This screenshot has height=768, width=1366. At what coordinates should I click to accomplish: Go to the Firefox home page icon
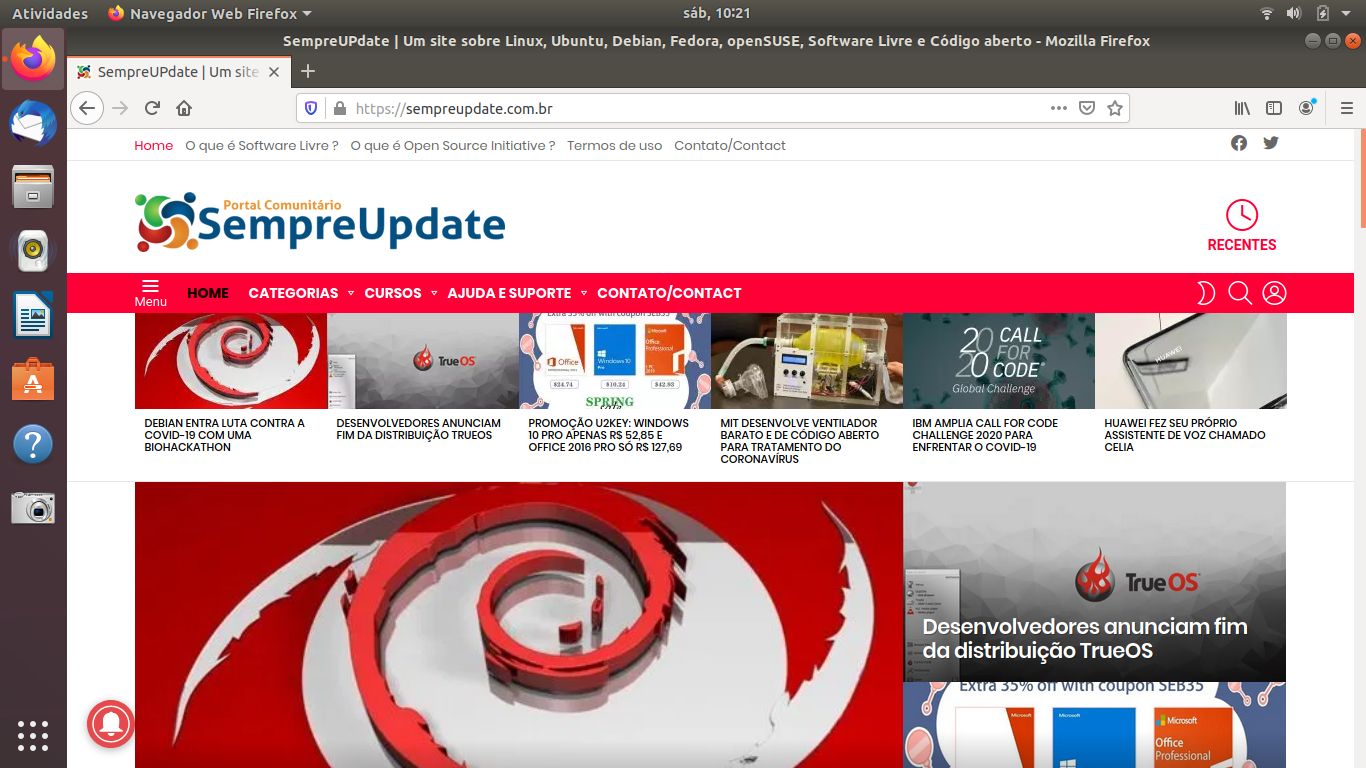tap(184, 108)
